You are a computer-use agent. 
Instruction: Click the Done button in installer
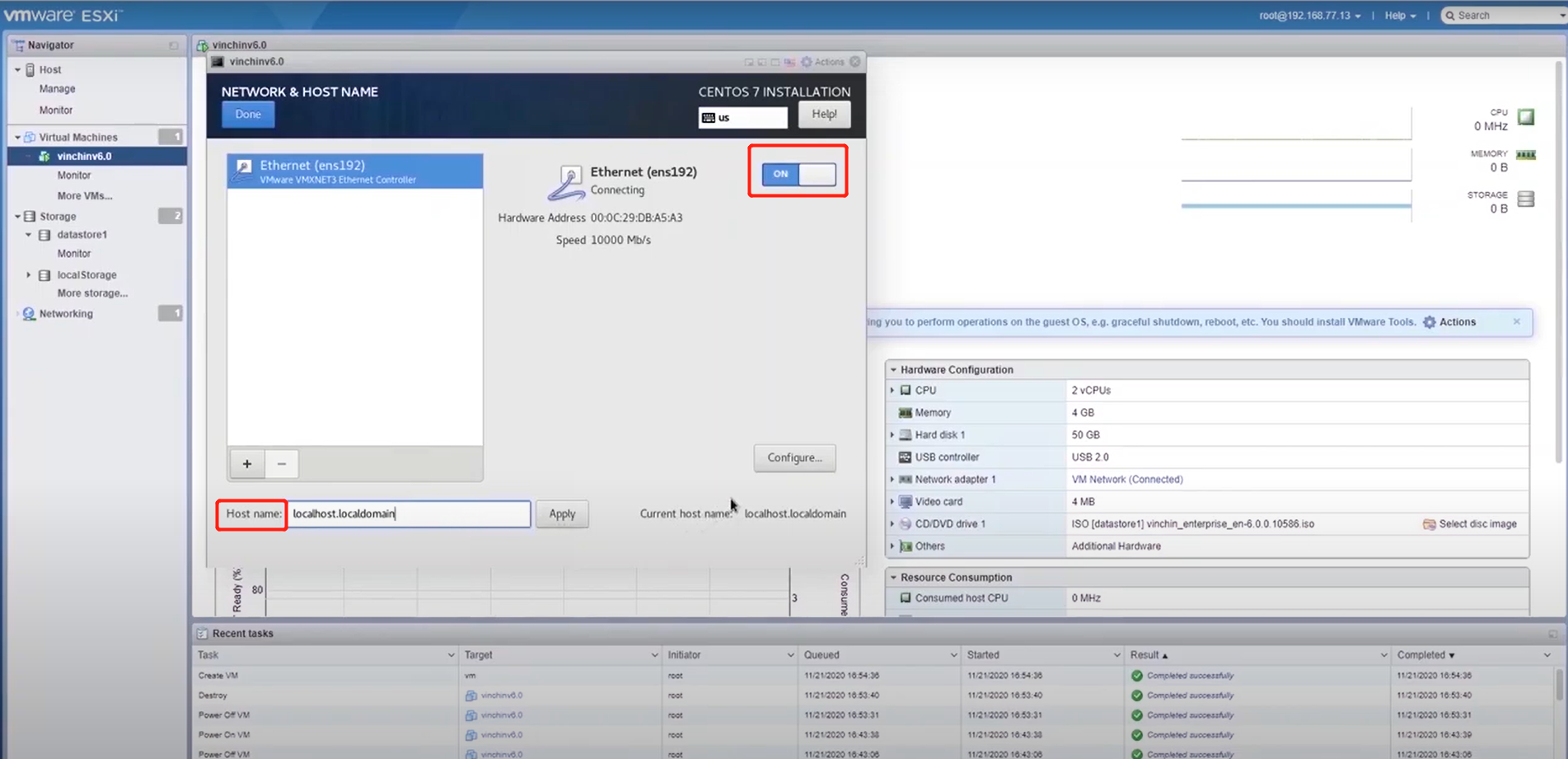(248, 115)
